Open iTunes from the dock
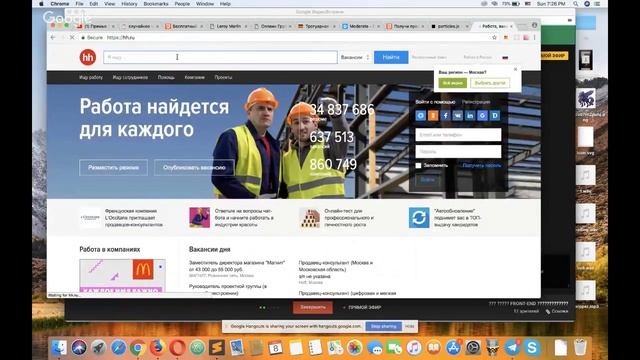 point(413,348)
